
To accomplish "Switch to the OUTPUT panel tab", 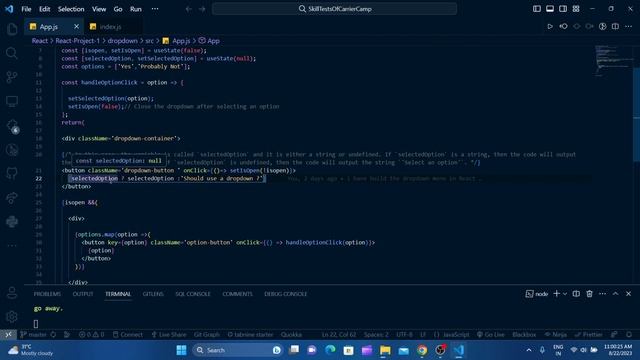I will click(x=83, y=294).
